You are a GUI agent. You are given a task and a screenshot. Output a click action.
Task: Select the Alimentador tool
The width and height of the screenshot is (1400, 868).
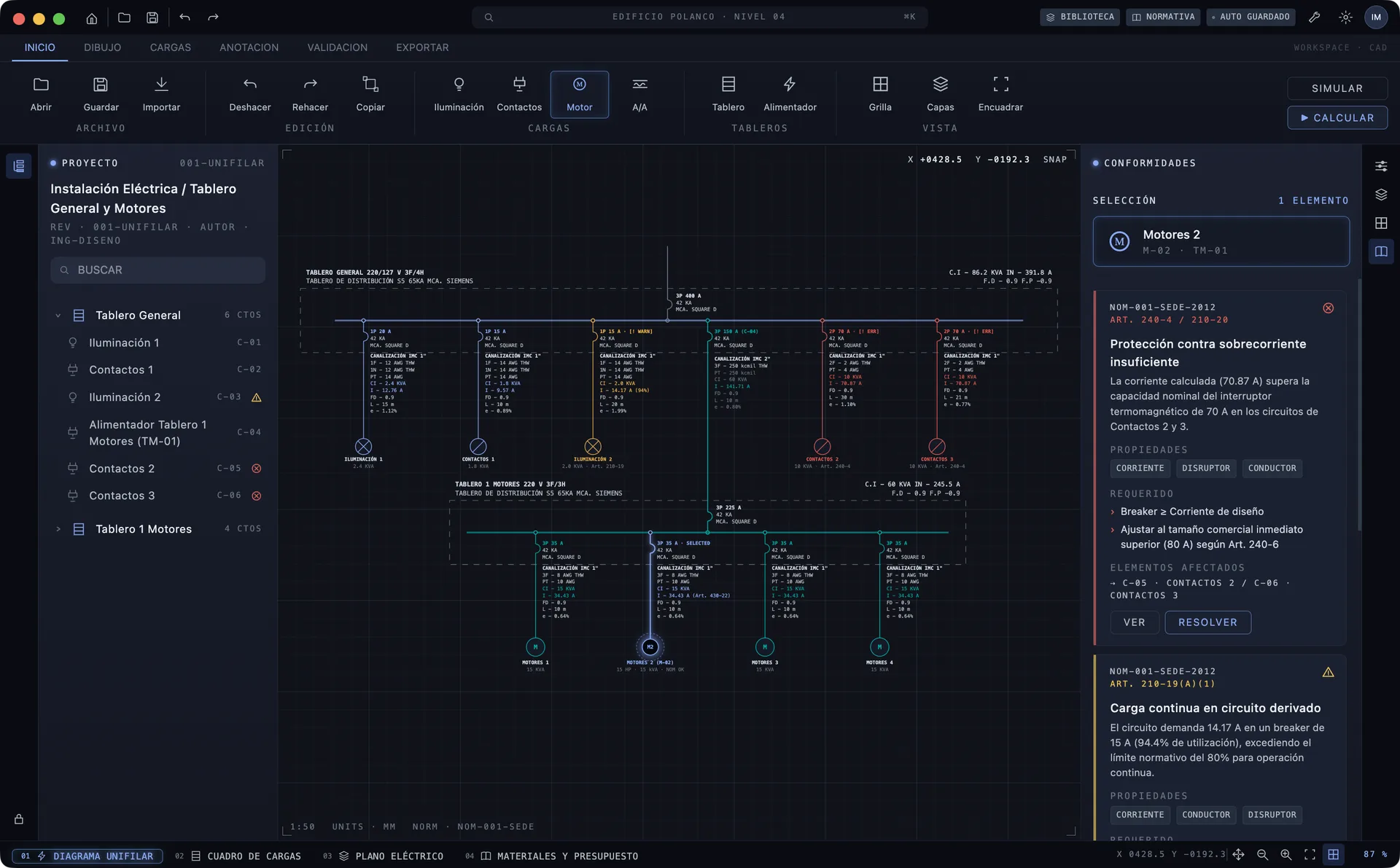(x=790, y=95)
